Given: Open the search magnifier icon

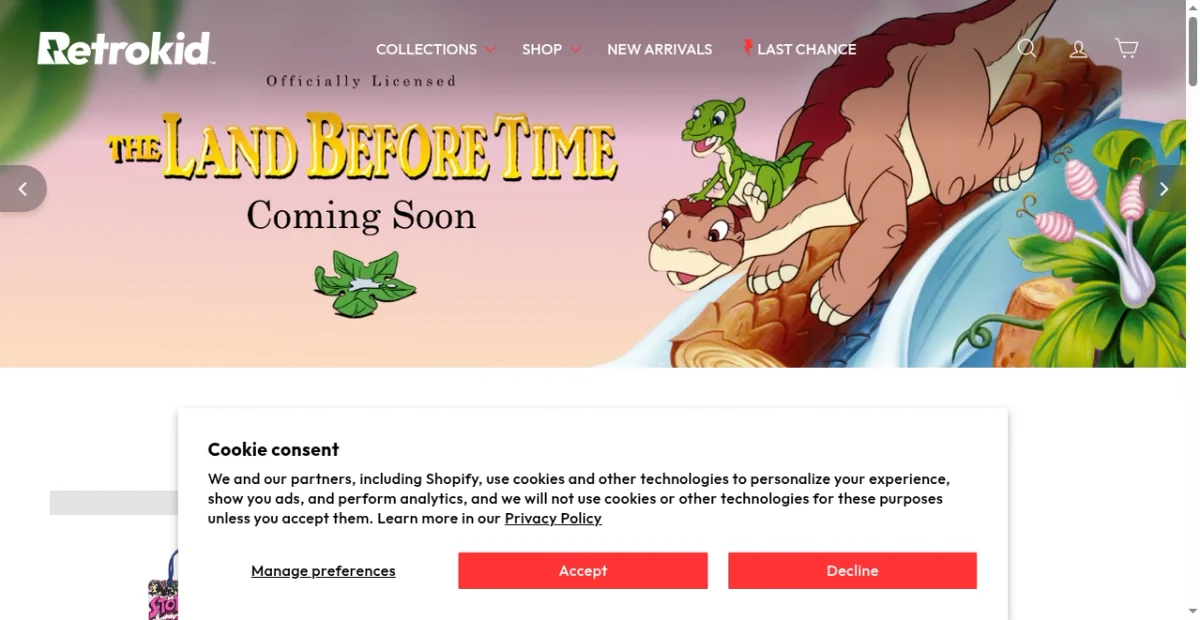Looking at the screenshot, I should click(x=1027, y=48).
